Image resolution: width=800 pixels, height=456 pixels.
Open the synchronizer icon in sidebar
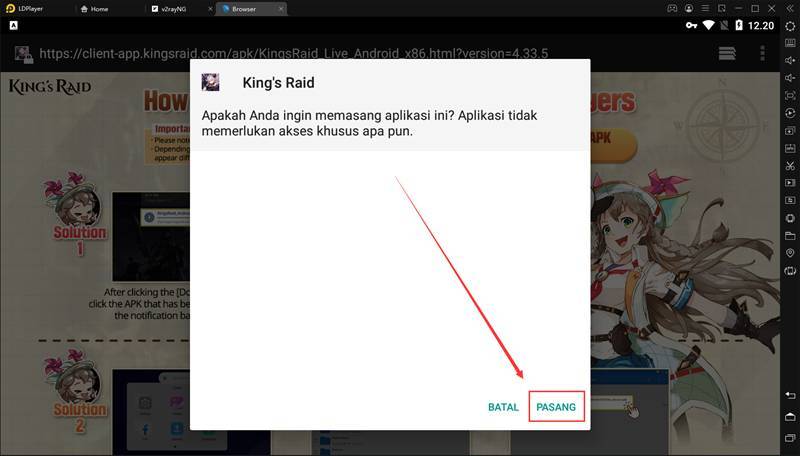click(790, 113)
